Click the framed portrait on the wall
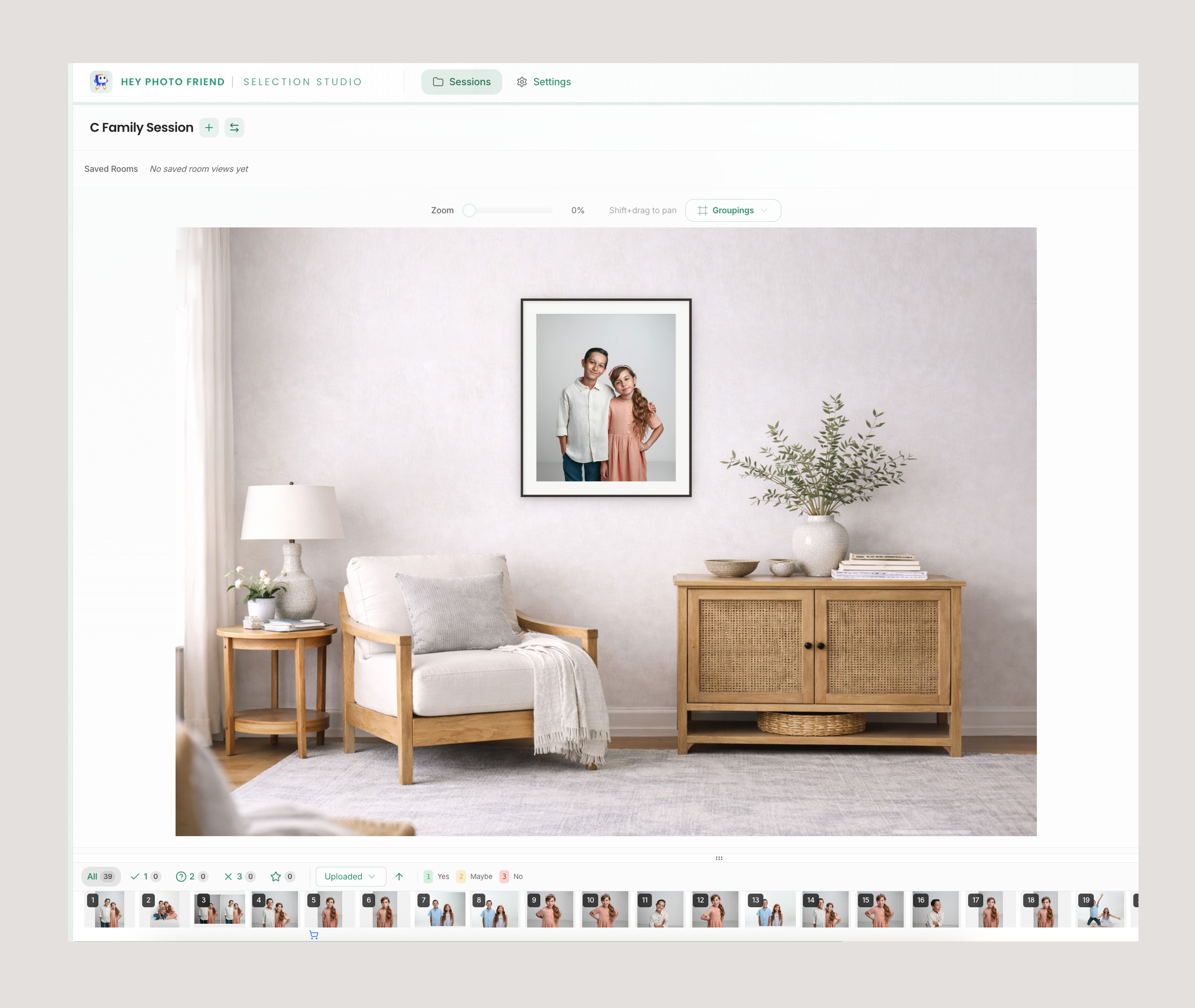 tap(605, 398)
